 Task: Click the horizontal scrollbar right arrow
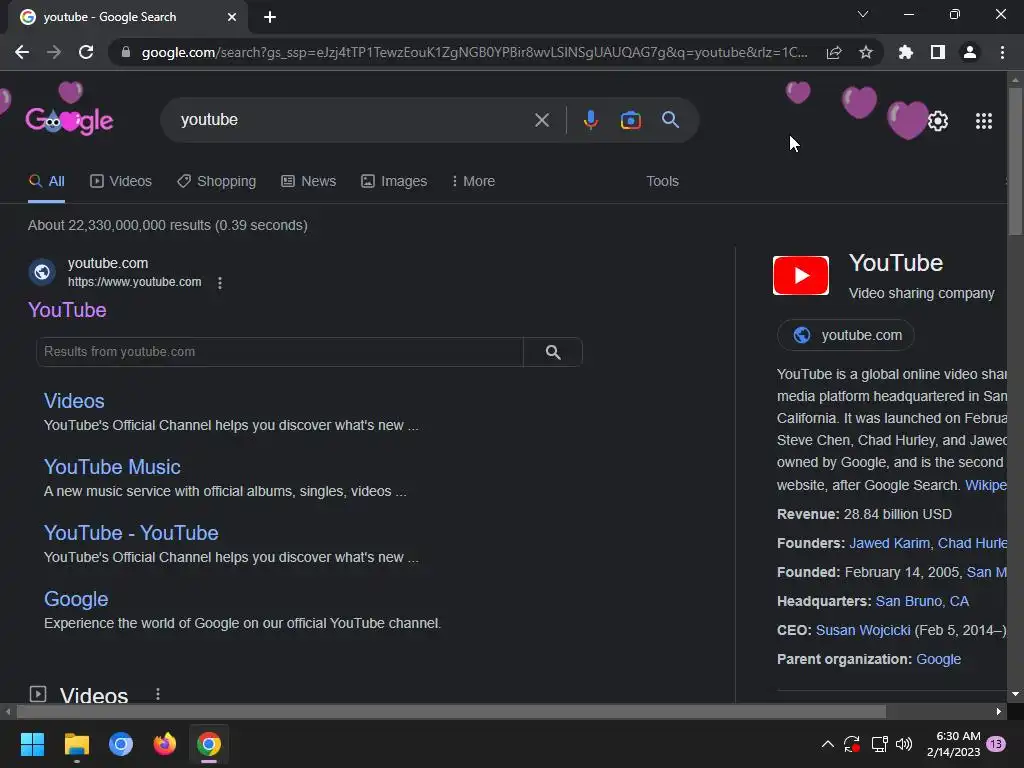999,711
